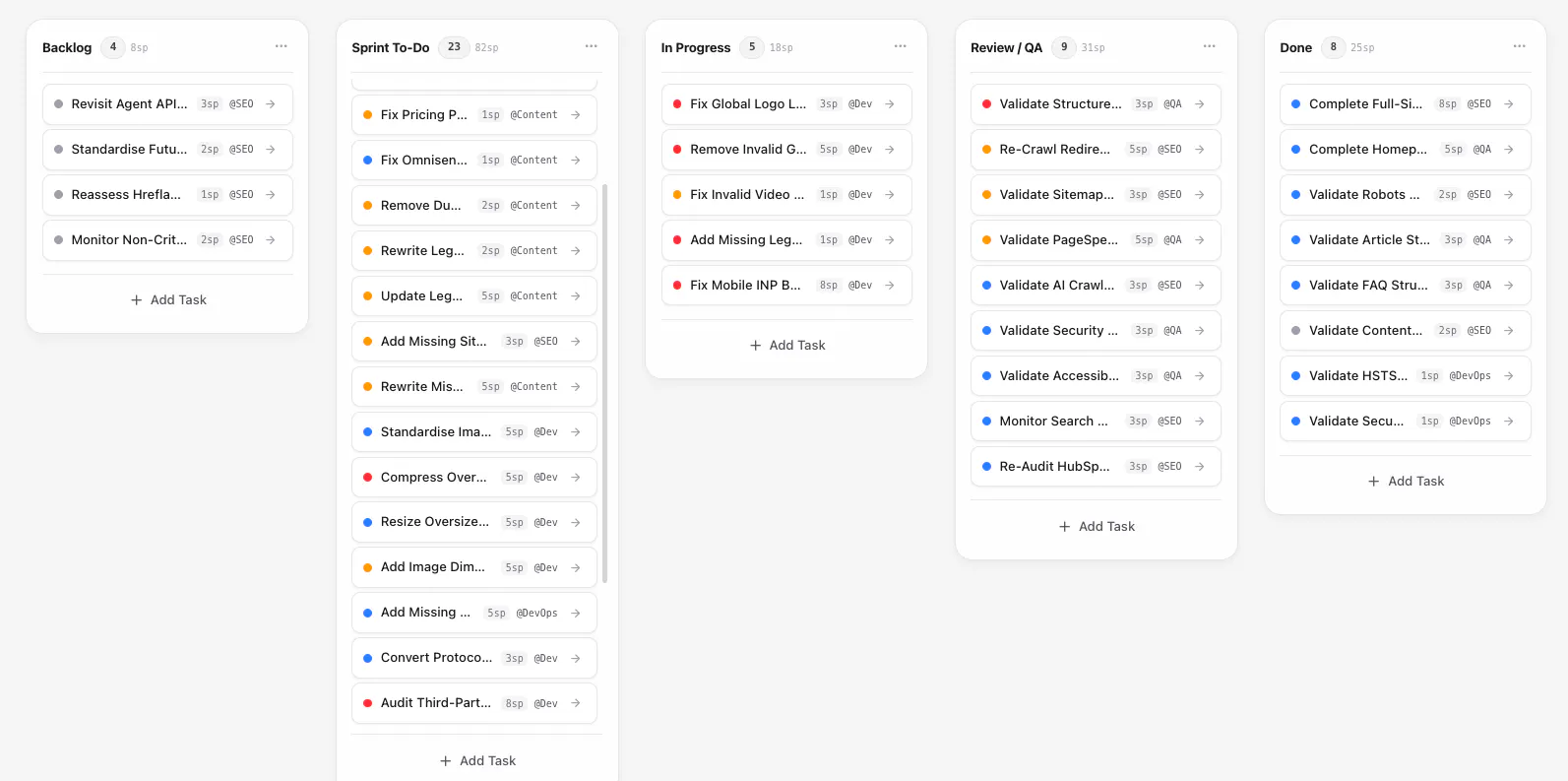Open the Fix Invalid Video task card
Screen dimensions: 1568x781
[786, 195]
